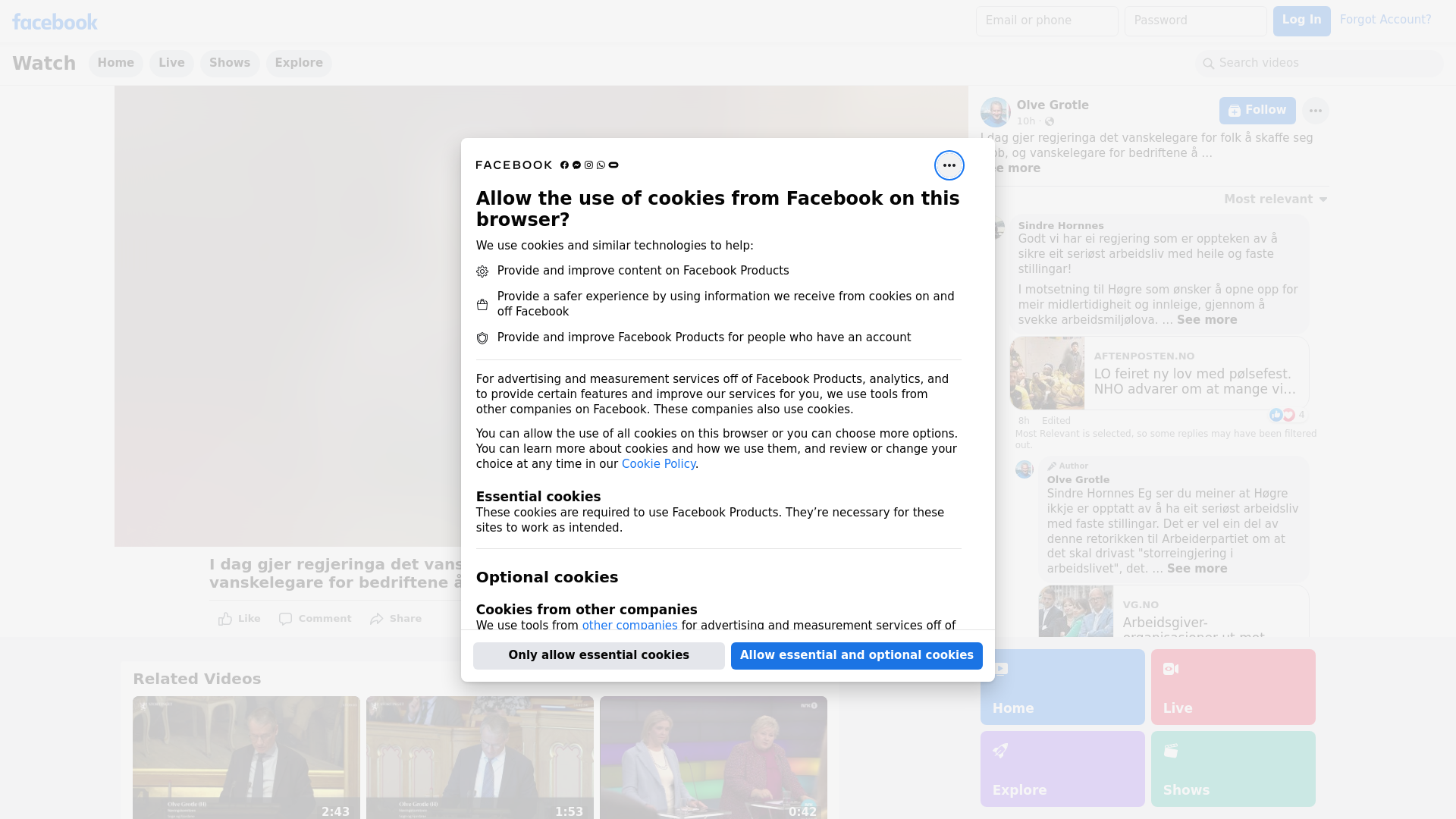Open the Cookie Policy link
The height and width of the screenshot is (819, 1456).
(658, 464)
